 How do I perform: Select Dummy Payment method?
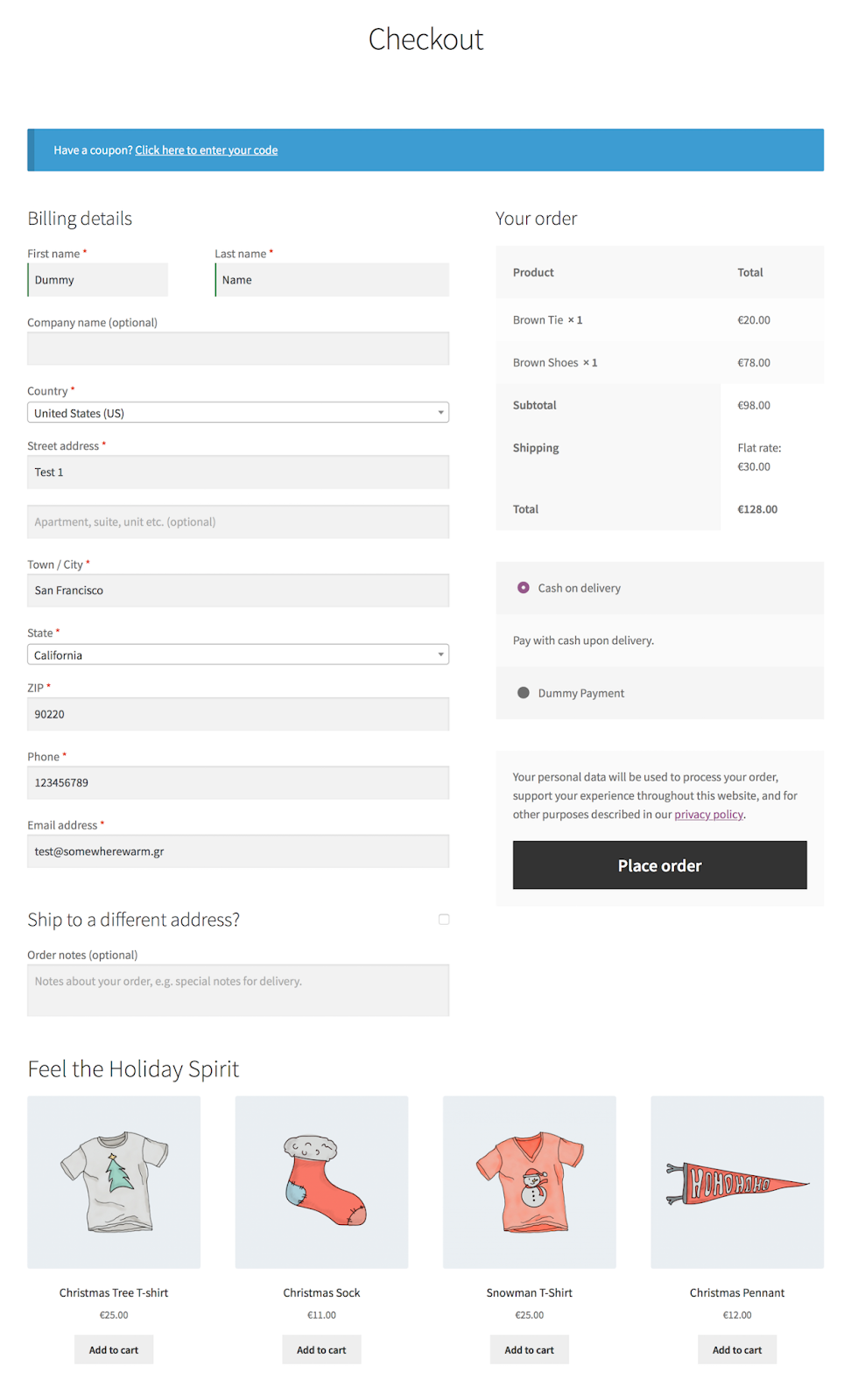(524, 693)
